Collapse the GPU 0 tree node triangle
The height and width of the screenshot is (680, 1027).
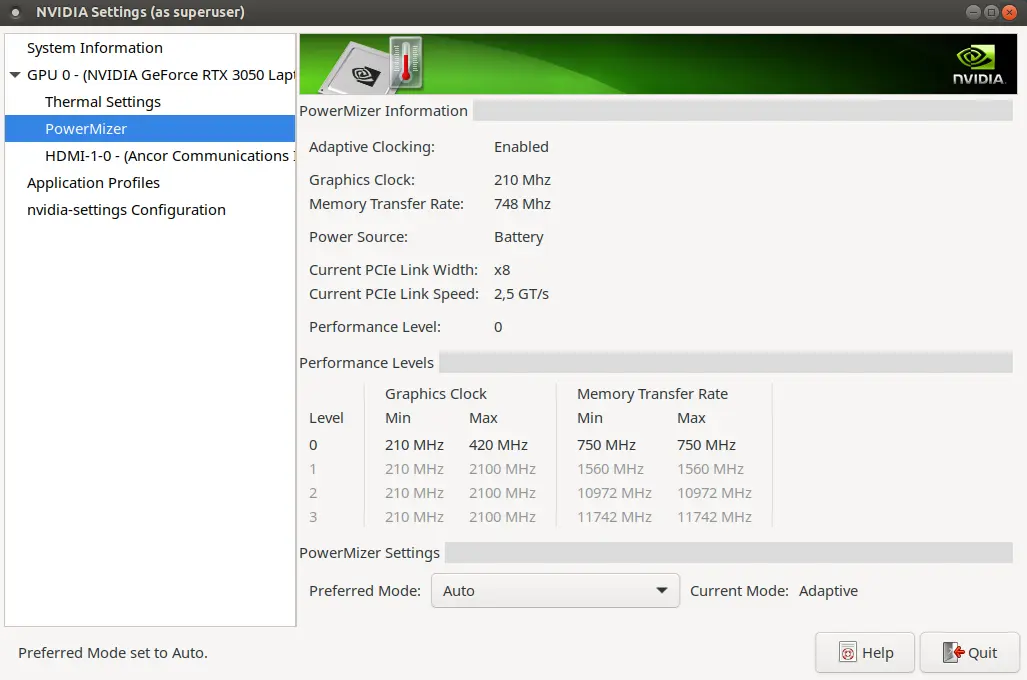(x=15, y=75)
